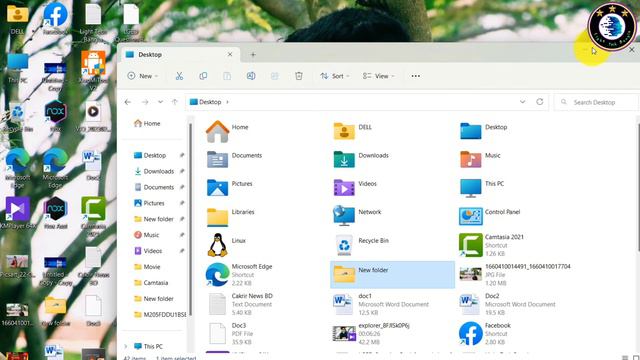Open M205FDDU1BSE folder in navigation pane
This screenshot has height=360, width=640.
(x=160, y=314)
